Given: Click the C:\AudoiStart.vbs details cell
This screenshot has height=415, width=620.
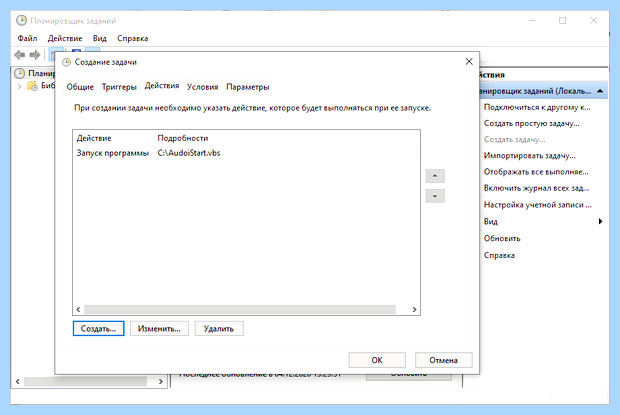Looking at the screenshot, I should [x=189, y=153].
